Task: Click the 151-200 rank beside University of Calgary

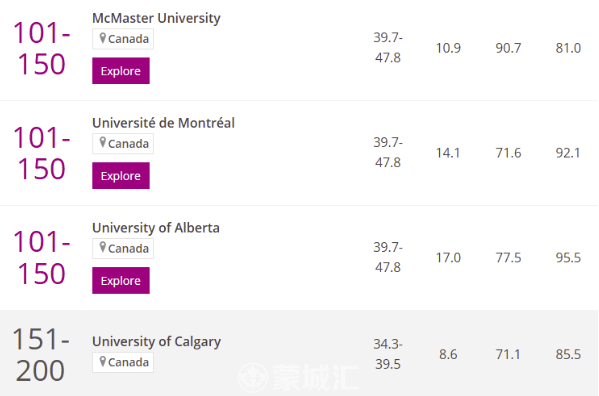Action: point(41,355)
